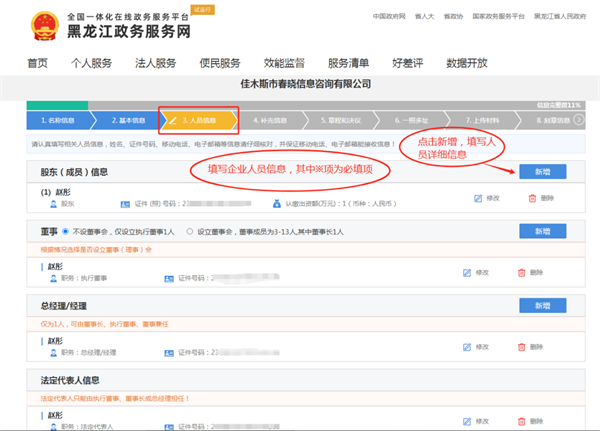Click delete trash icon in 董事 row
This screenshot has width=600, height=431.
coord(521,272)
